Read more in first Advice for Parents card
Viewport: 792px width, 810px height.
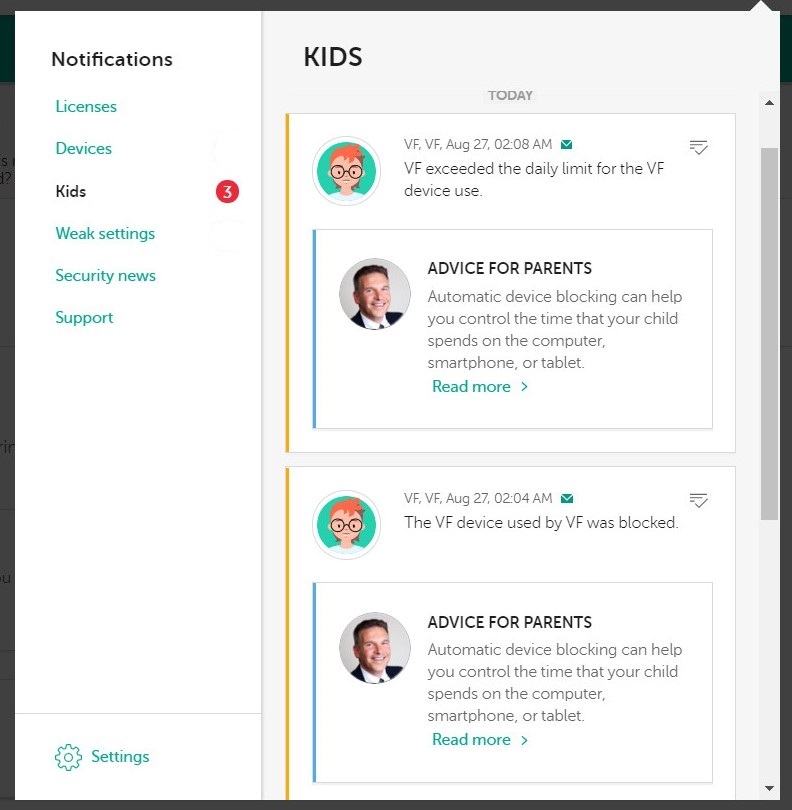pos(471,387)
